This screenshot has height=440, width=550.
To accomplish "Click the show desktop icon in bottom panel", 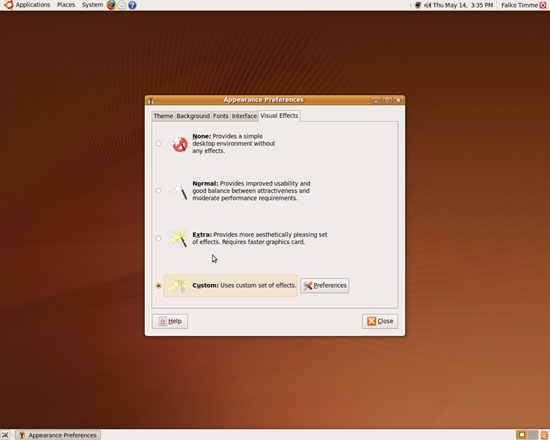I will 5,435.
